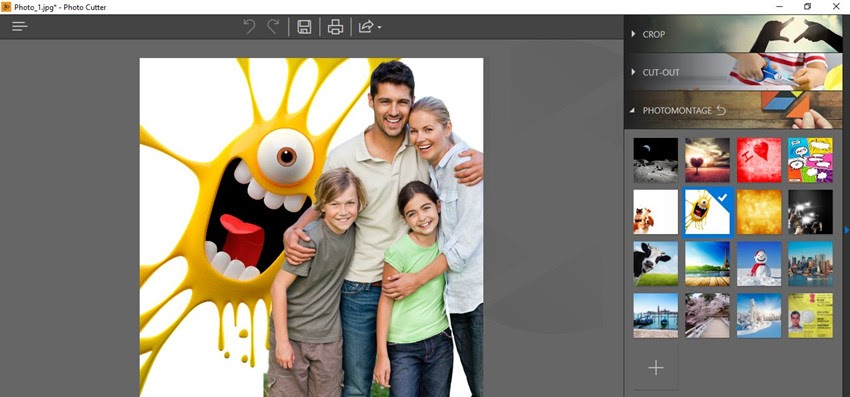
Task: Add a custom background with plus button
Action: pyautogui.click(x=655, y=368)
